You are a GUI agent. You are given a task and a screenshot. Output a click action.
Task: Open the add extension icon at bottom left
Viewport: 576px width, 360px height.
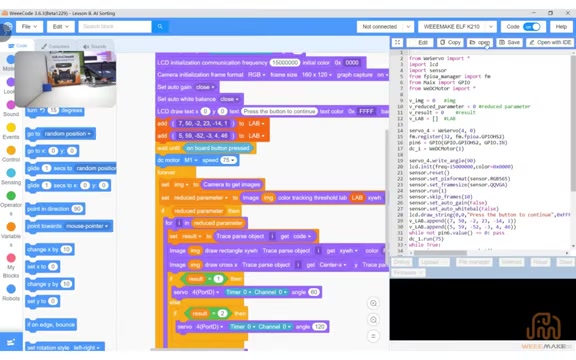[11, 342]
